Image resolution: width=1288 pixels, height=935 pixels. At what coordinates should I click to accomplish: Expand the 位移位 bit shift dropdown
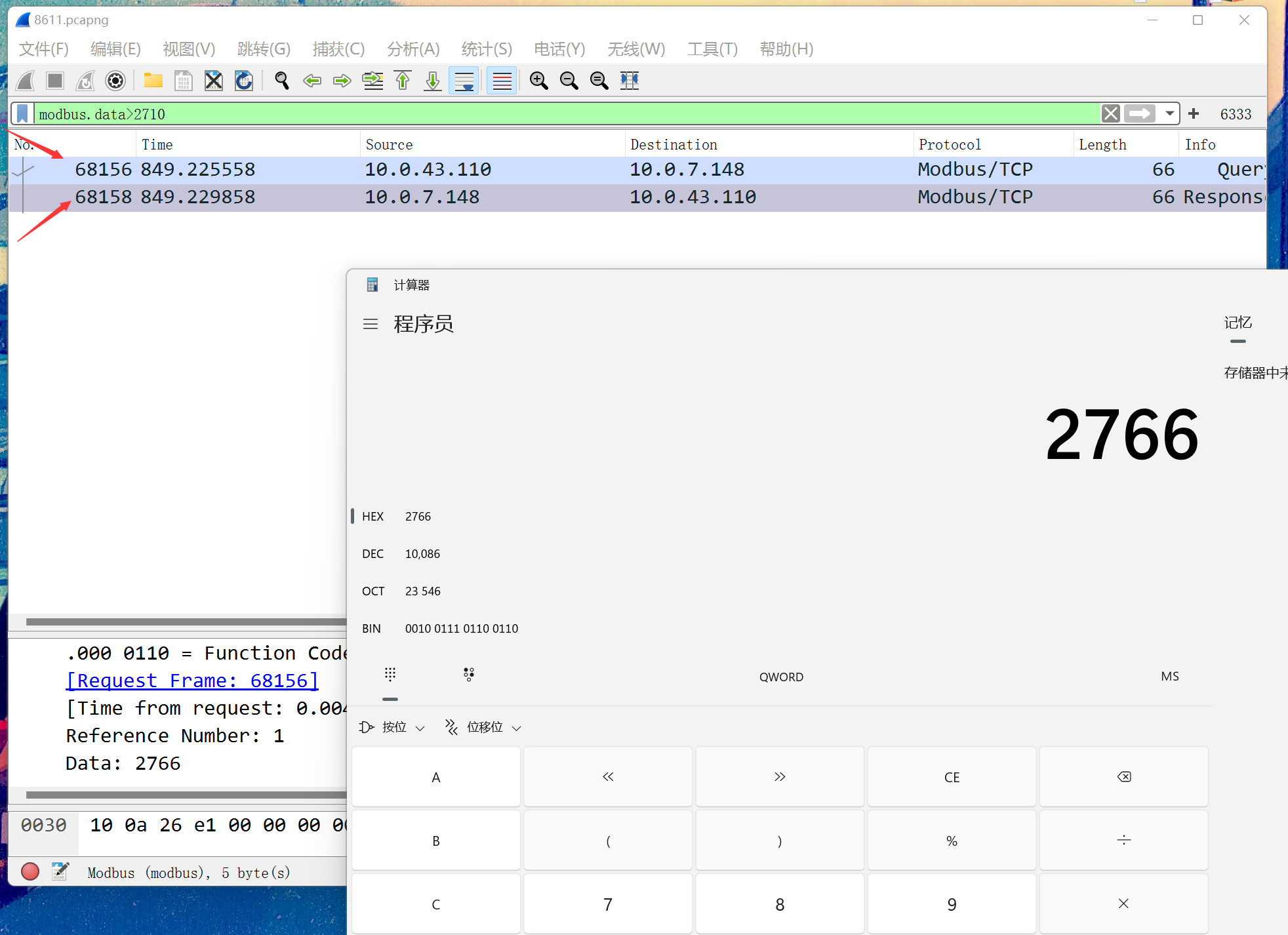pos(484,727)
